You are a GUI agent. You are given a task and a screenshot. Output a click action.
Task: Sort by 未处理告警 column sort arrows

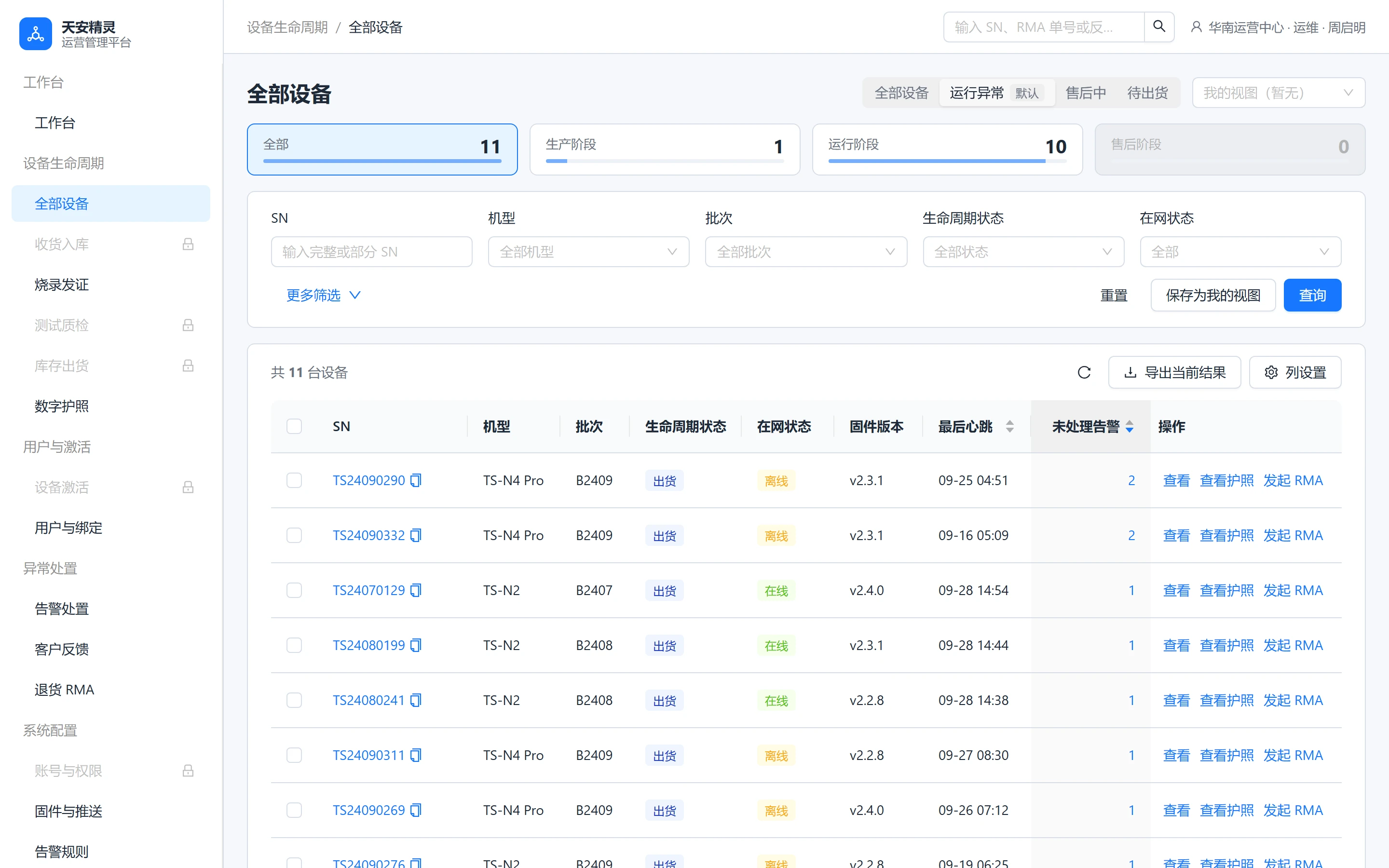tap(1129, 427)
